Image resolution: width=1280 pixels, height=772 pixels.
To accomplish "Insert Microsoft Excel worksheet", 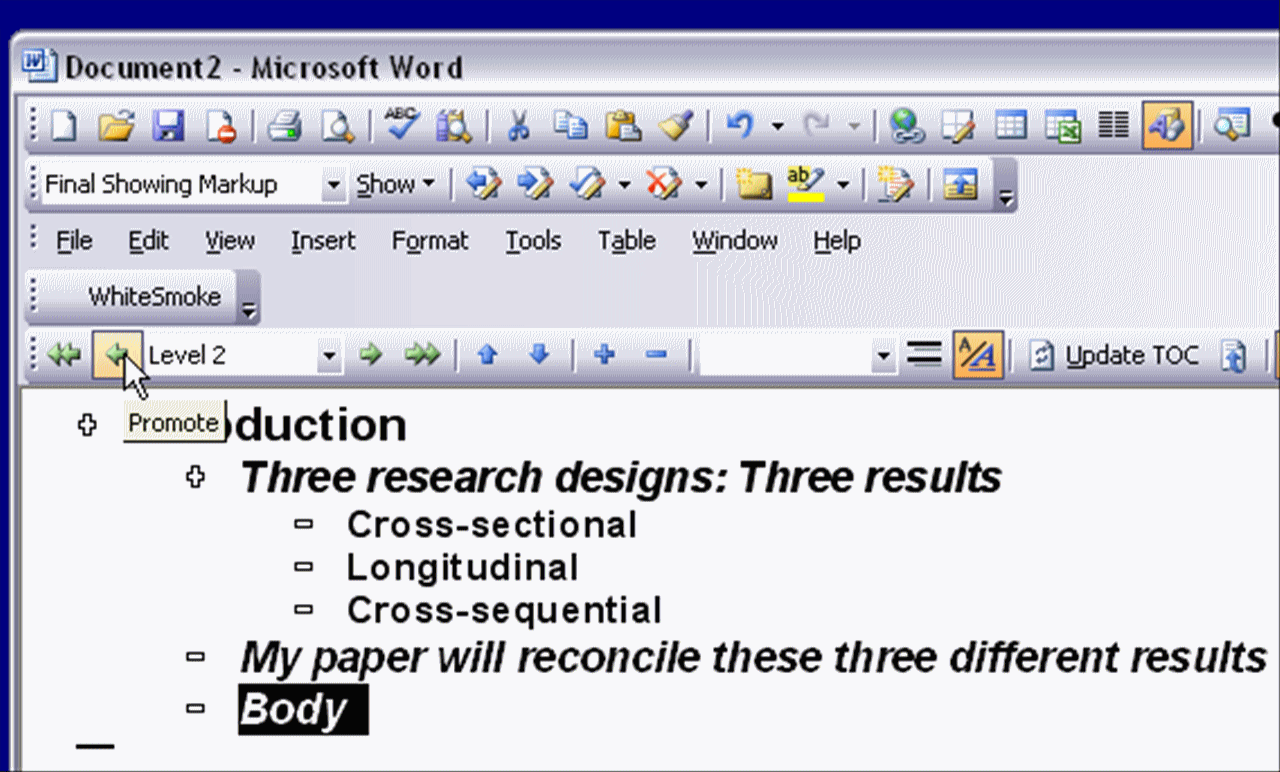I will tap(1063, 126).
